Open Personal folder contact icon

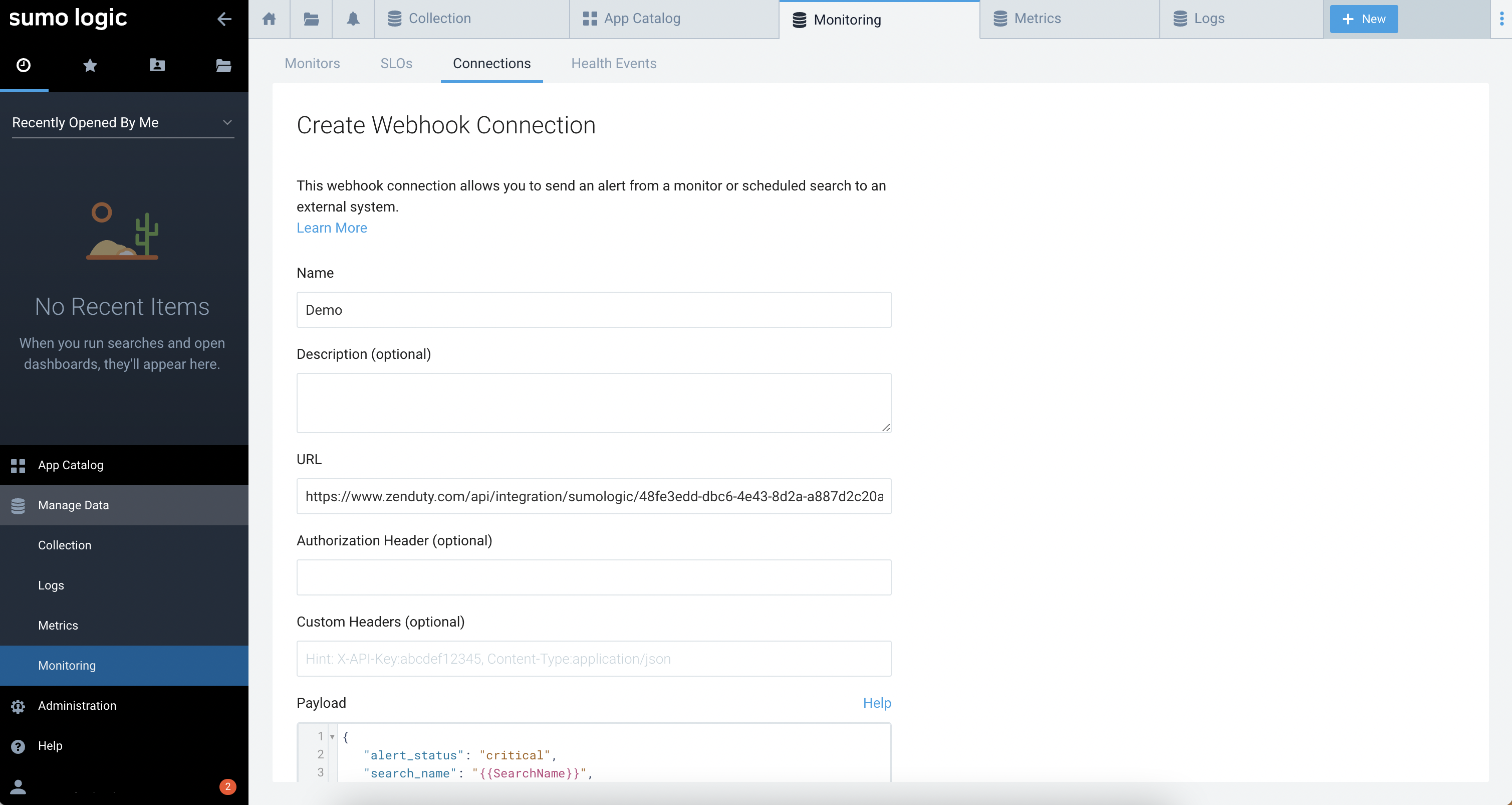157,65
